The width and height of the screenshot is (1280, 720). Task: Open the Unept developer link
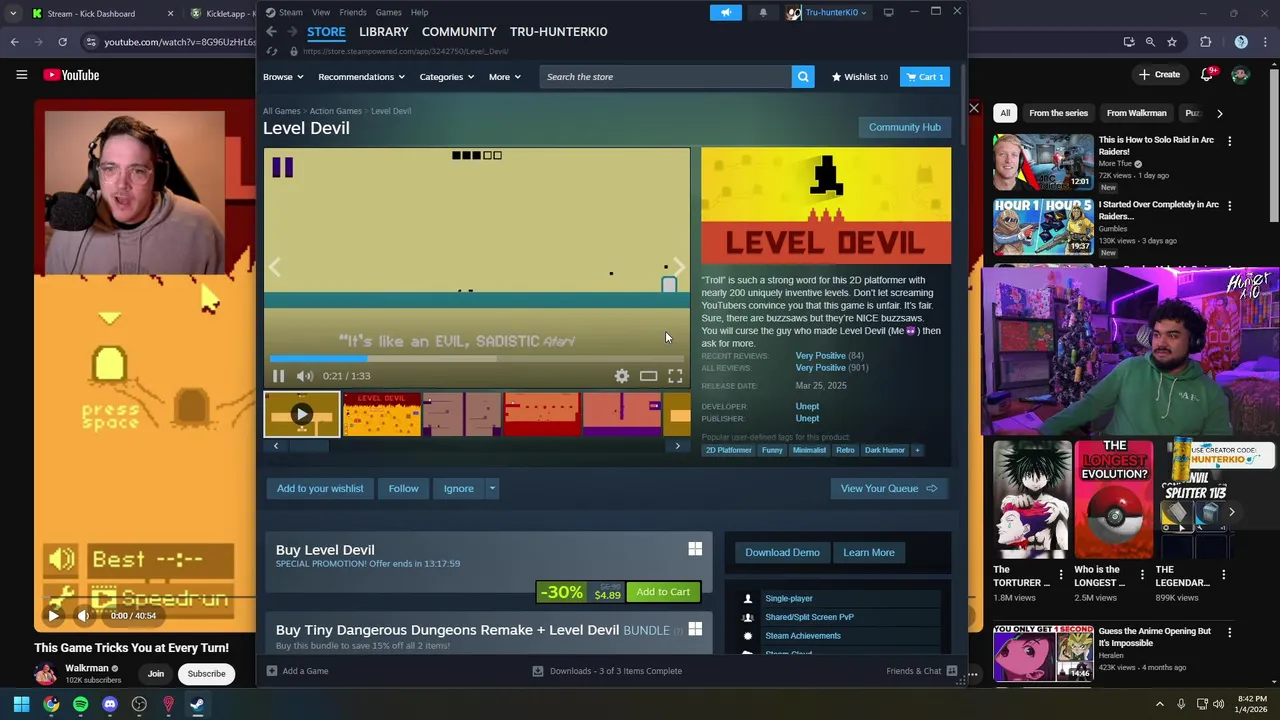click(x=807, y=407)
